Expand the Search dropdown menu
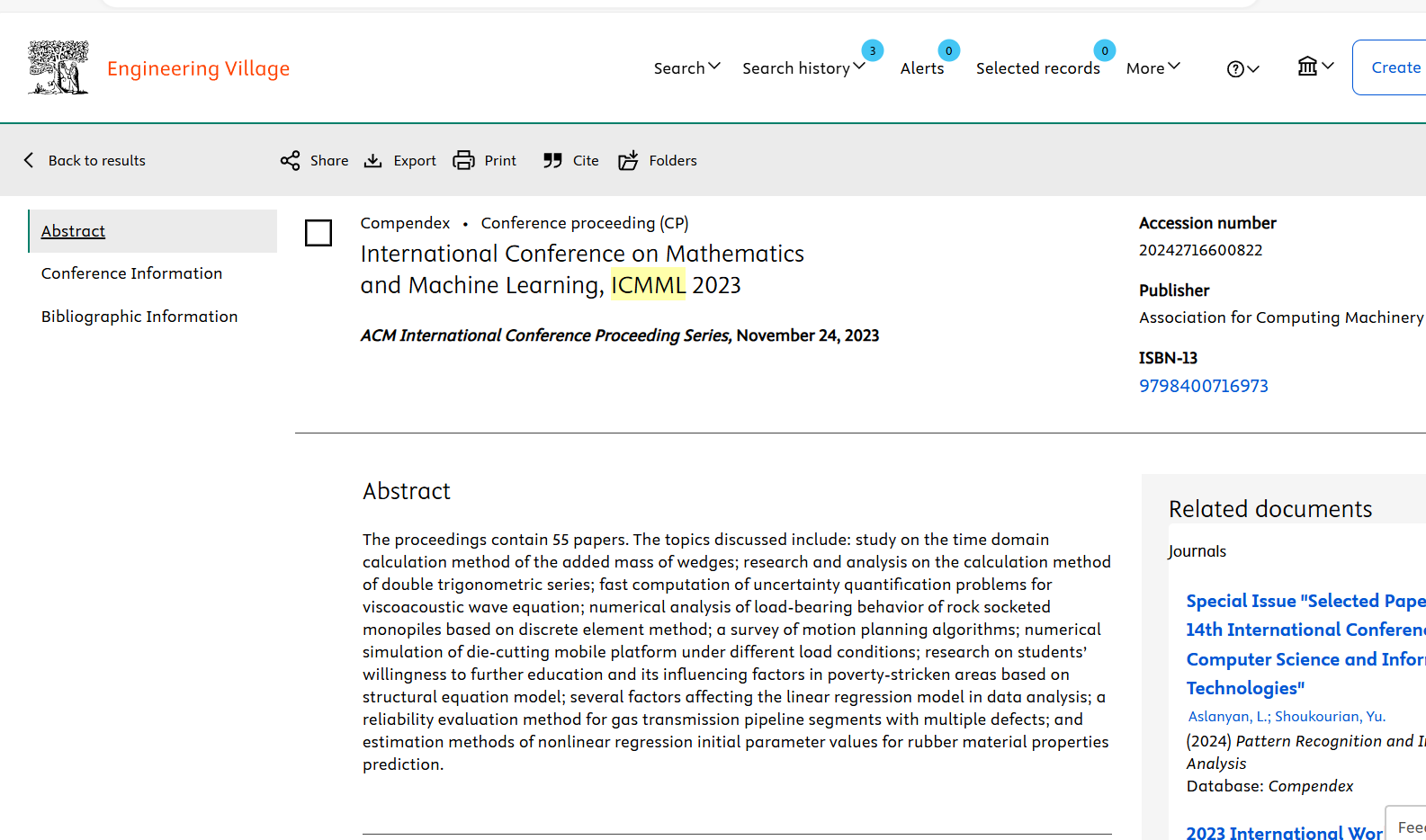This screenshot has height=840, width=1426. click(x=686, y=67)
